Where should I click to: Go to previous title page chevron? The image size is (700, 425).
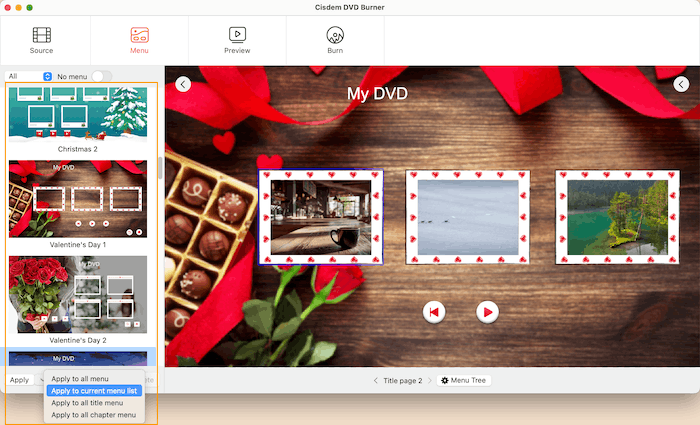click(x=376, y=381)
